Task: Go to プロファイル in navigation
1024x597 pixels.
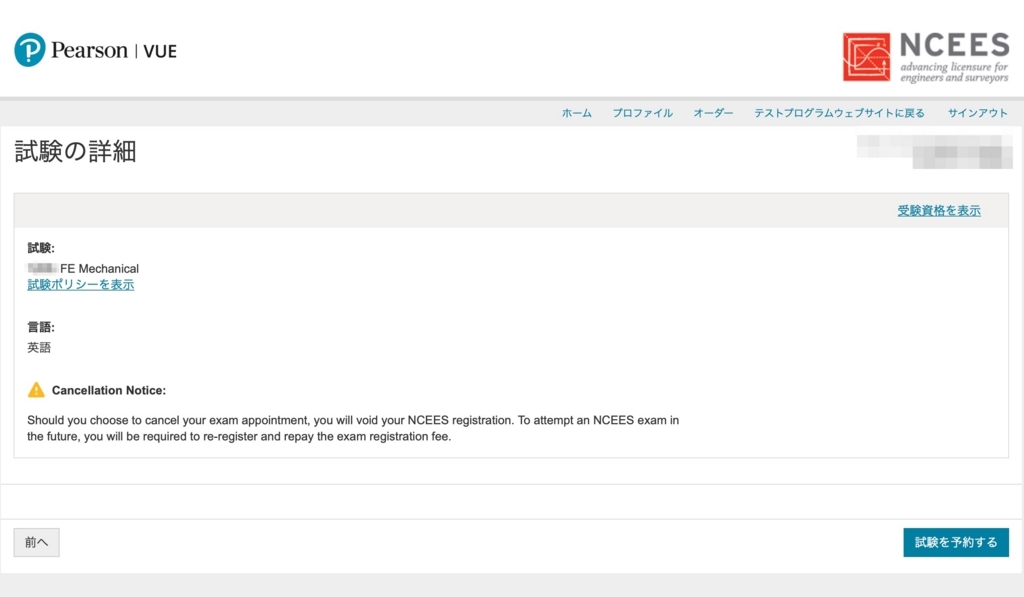Action: [643, 113]
